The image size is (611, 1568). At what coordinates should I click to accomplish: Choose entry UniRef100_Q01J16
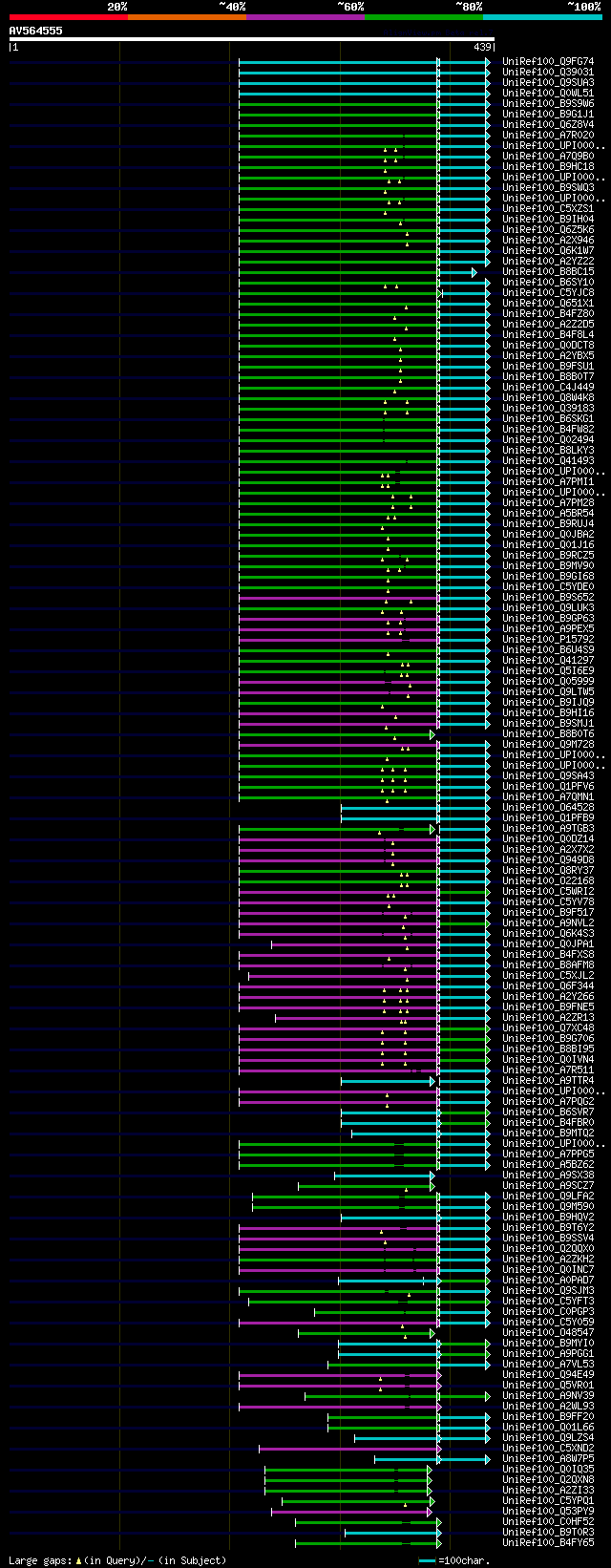click(548, 545)
